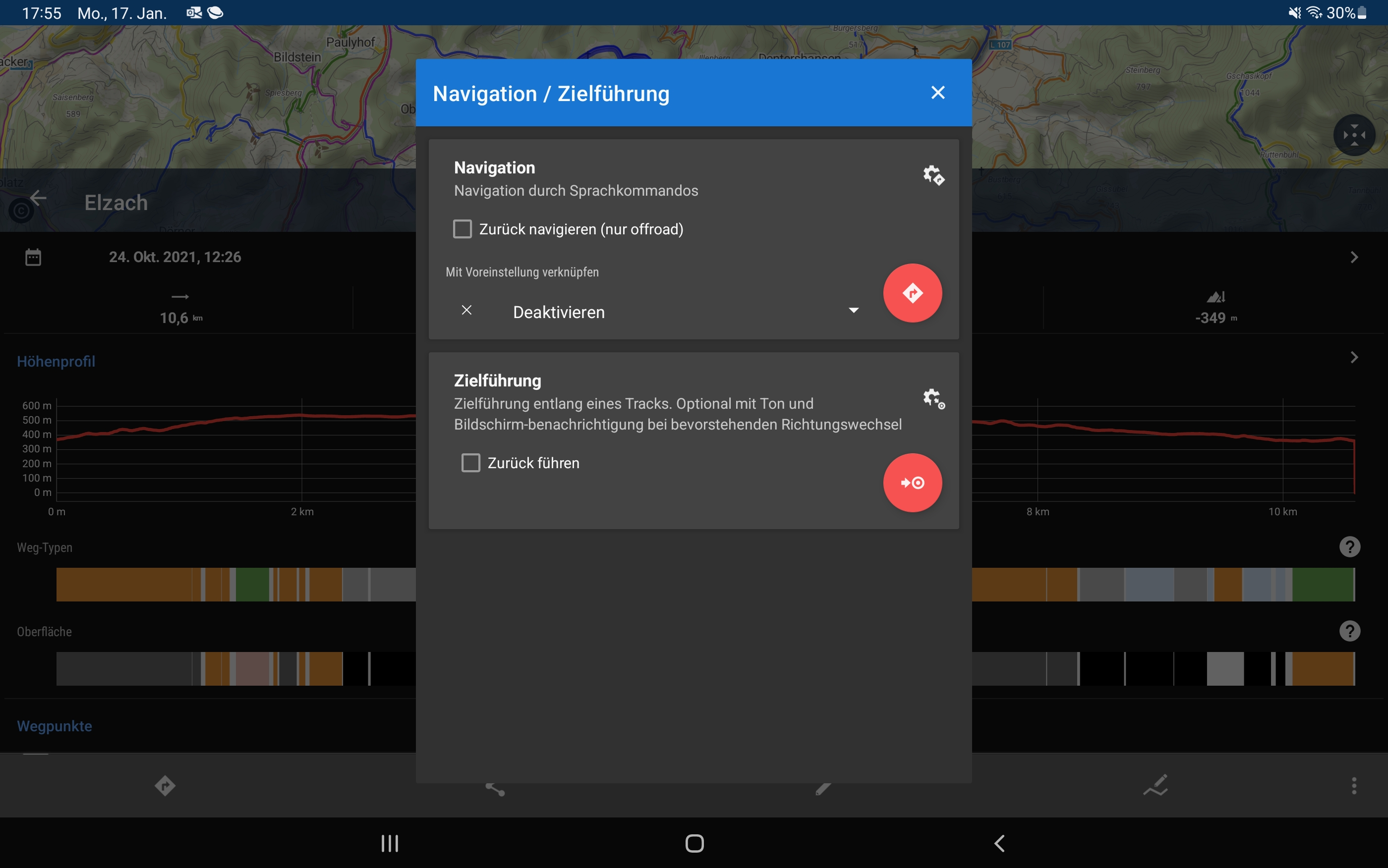This screenshot has height=868, width=1388.
Task: Open Zielführung settings gear icon
Action: pyautogui.click(x=933, y=398)
